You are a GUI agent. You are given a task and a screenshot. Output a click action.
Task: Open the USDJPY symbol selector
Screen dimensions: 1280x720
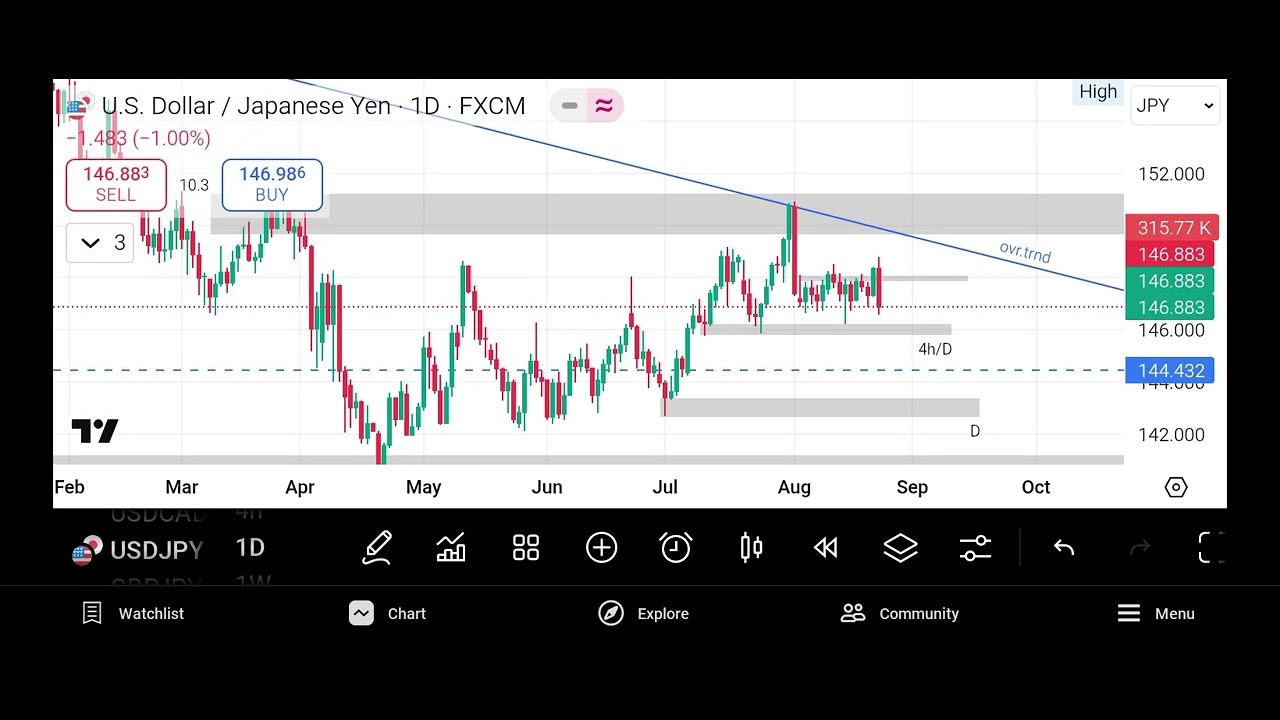pyautogui.click(x=138, y=550)
